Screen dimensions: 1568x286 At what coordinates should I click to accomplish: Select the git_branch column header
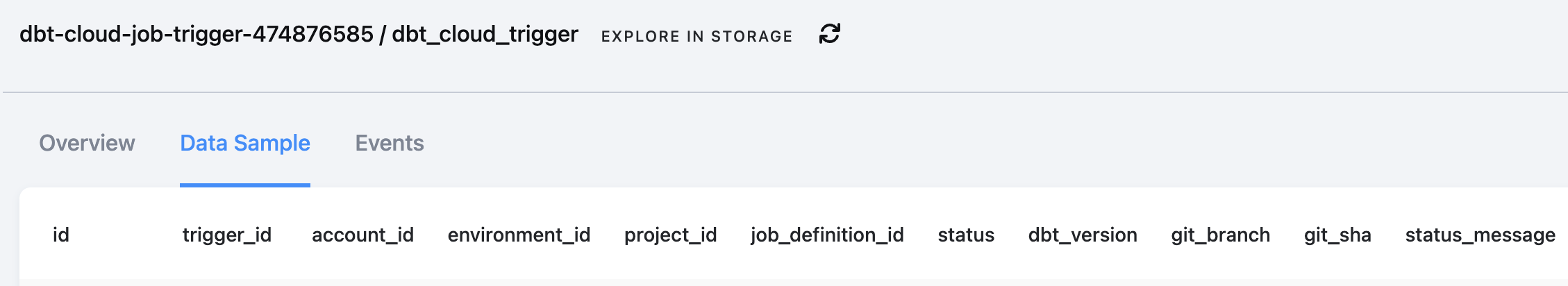click(x=1220, y=235)
